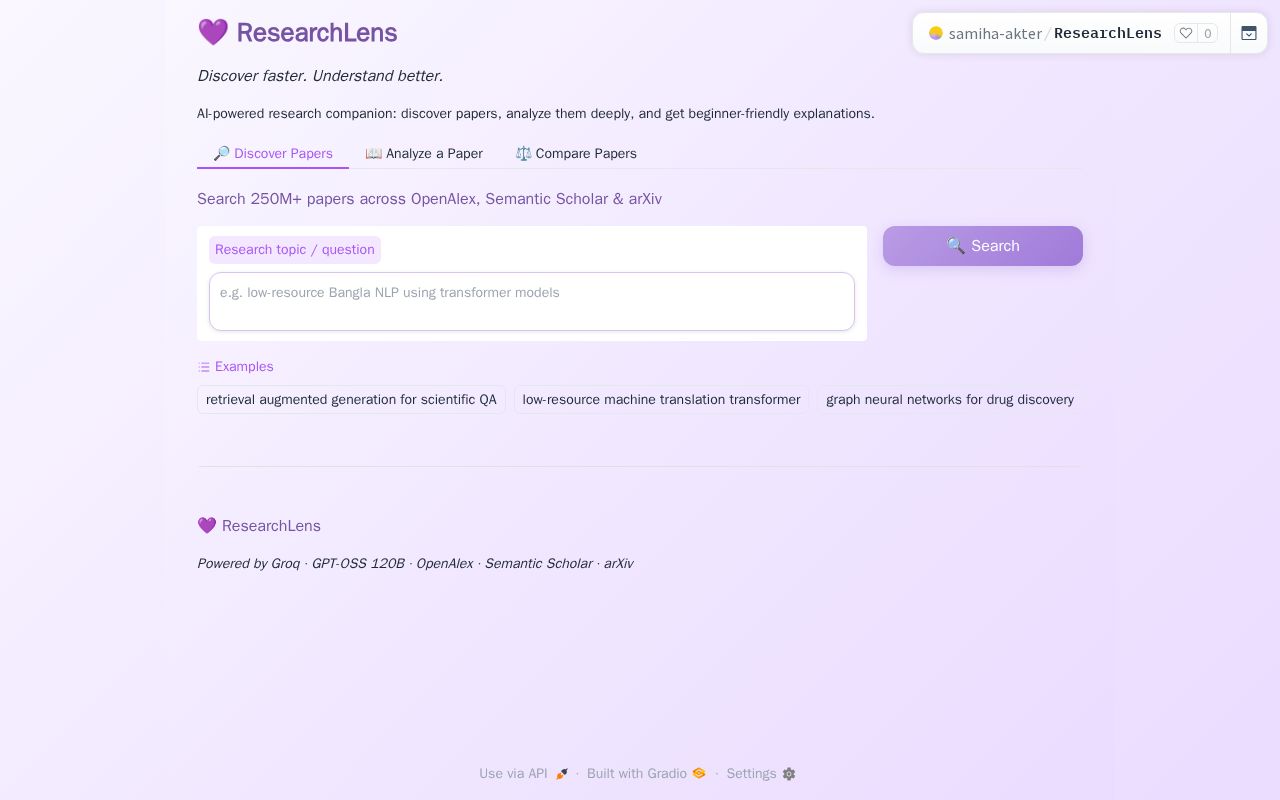Screen dimensions: 1280x800
Task: Click the like count number
Action: [1208, 34]
